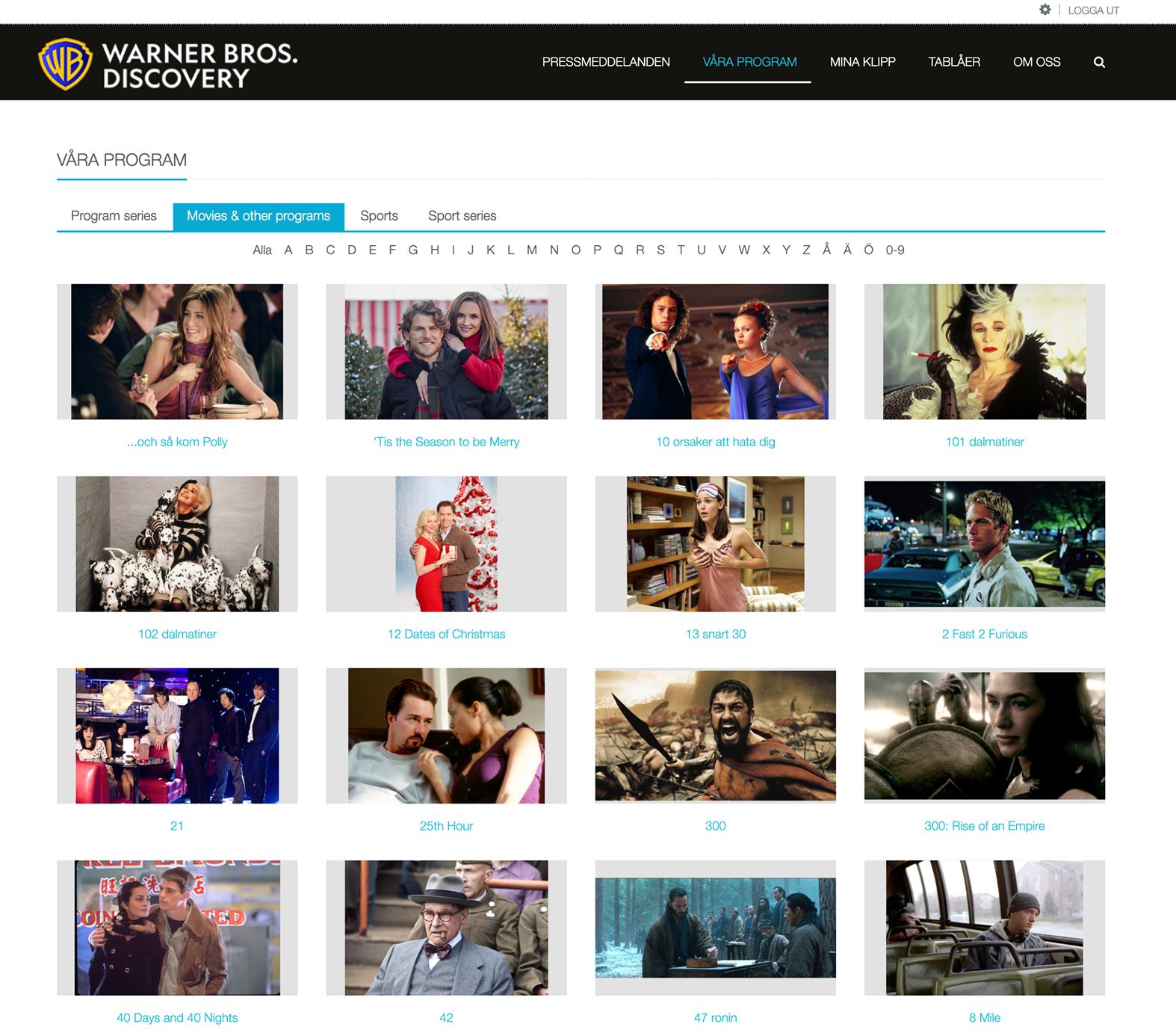
Task: Open 13 snart 30 thumbnail
Action: click(x=715, y=544)
